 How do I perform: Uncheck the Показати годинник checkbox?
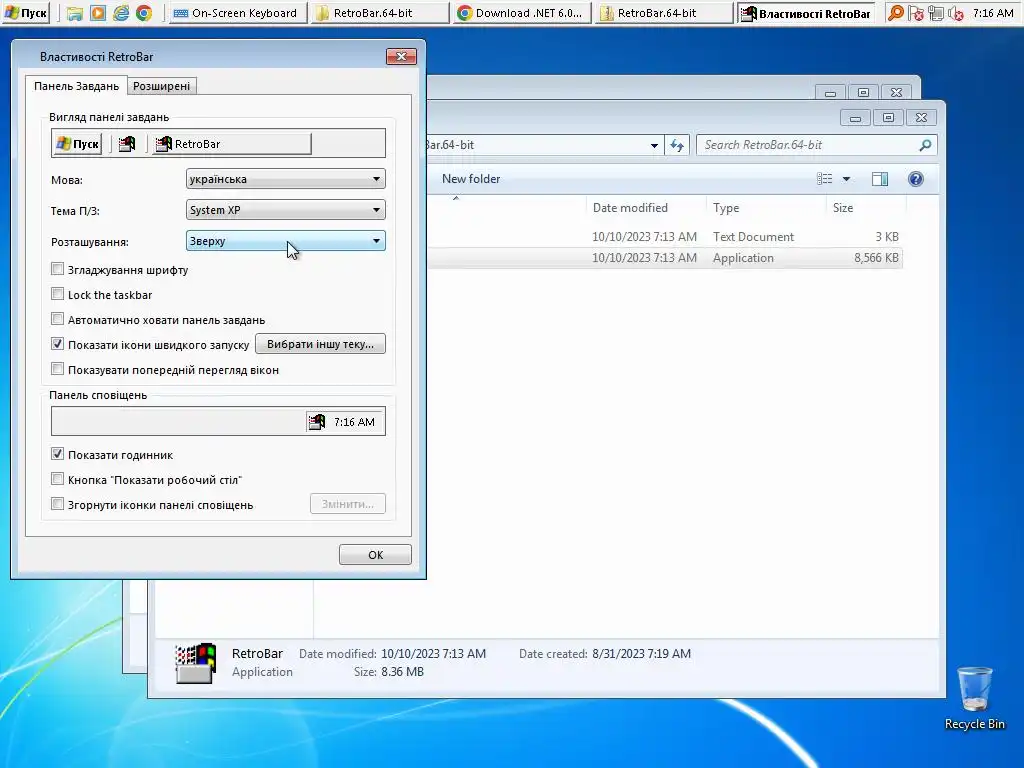tap(57, 454)
